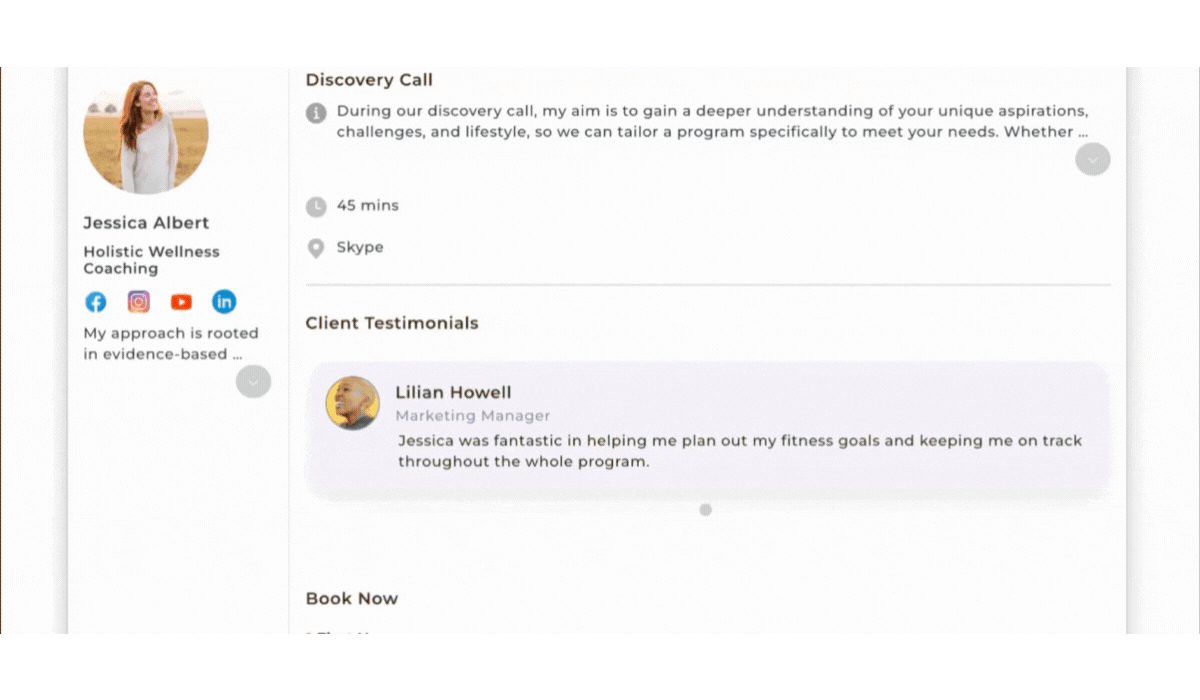Viewport: 1200px width, 700px height.
Task: Visit the YouTube channel icon
Action: point(181,302)
